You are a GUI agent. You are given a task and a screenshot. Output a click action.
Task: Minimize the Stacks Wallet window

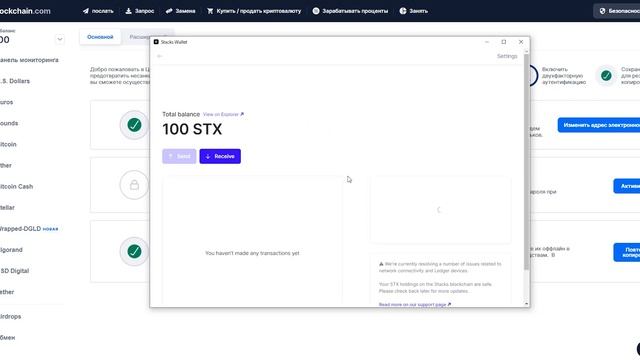(487, 42)
